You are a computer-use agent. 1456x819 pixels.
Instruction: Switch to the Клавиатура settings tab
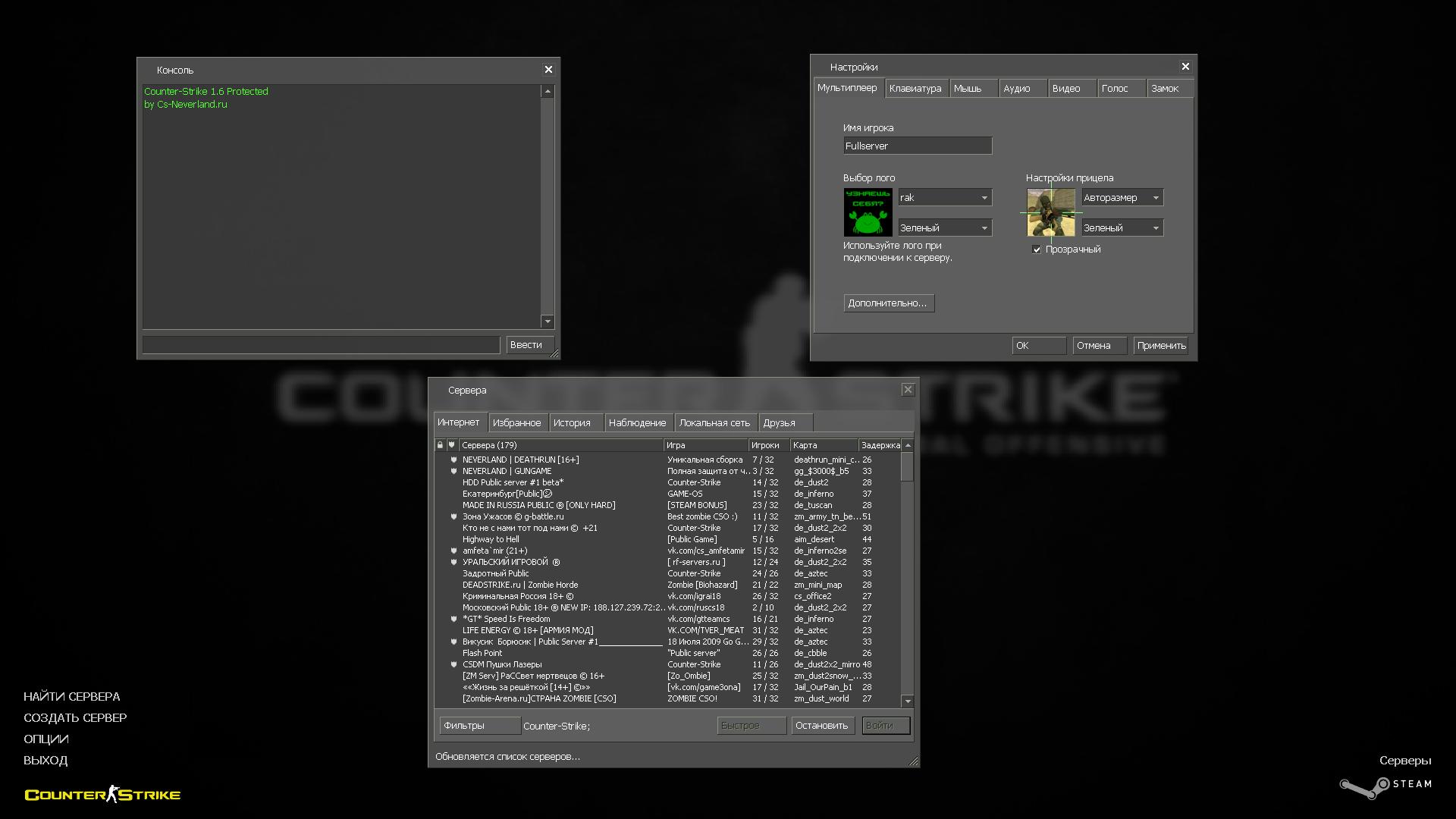915,89
